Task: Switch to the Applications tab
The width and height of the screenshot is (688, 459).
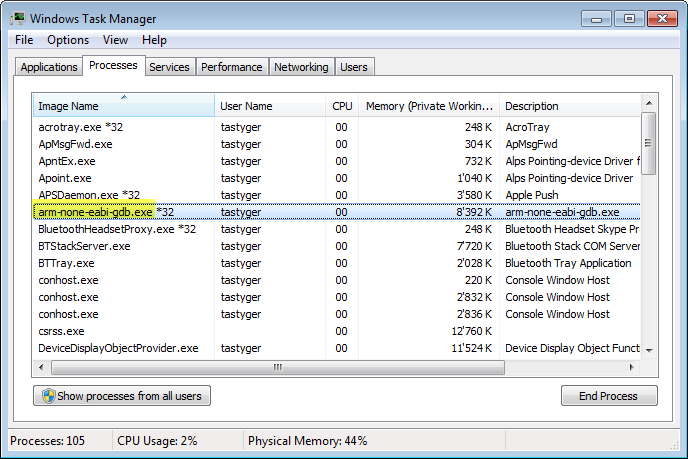Action: (x=49, y=67)
